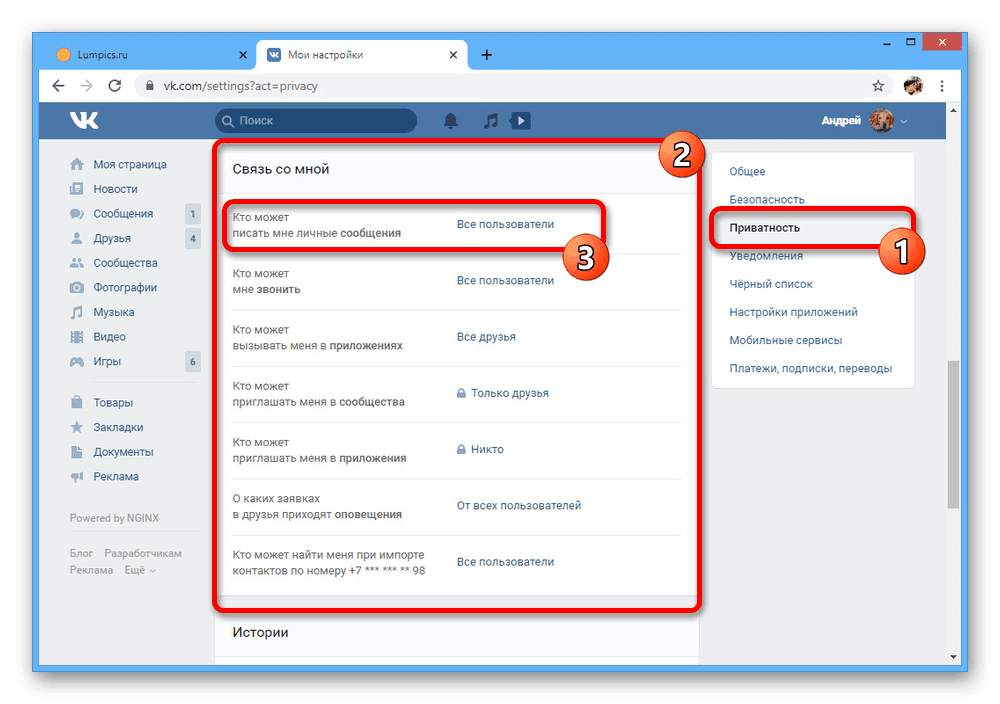Screen dimensions: 1000x704
Task: Click the bag icon beside Товары
Action: pos(77,402)
